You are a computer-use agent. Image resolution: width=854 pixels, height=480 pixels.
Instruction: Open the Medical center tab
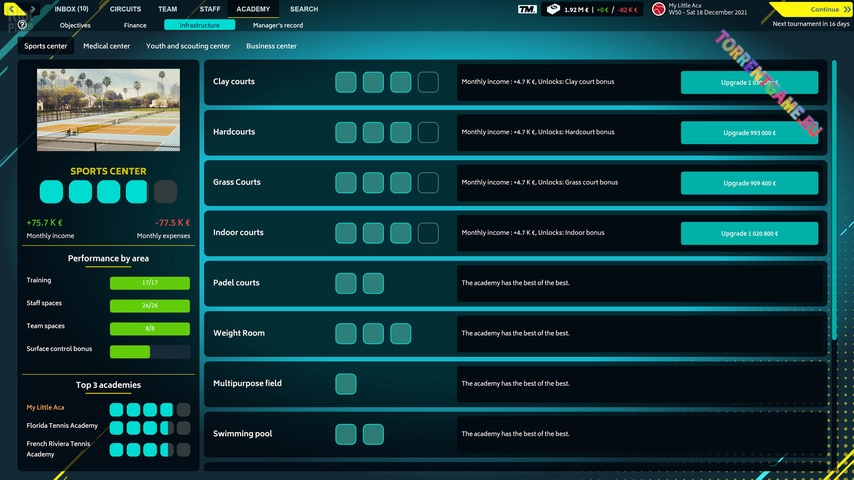106,46
